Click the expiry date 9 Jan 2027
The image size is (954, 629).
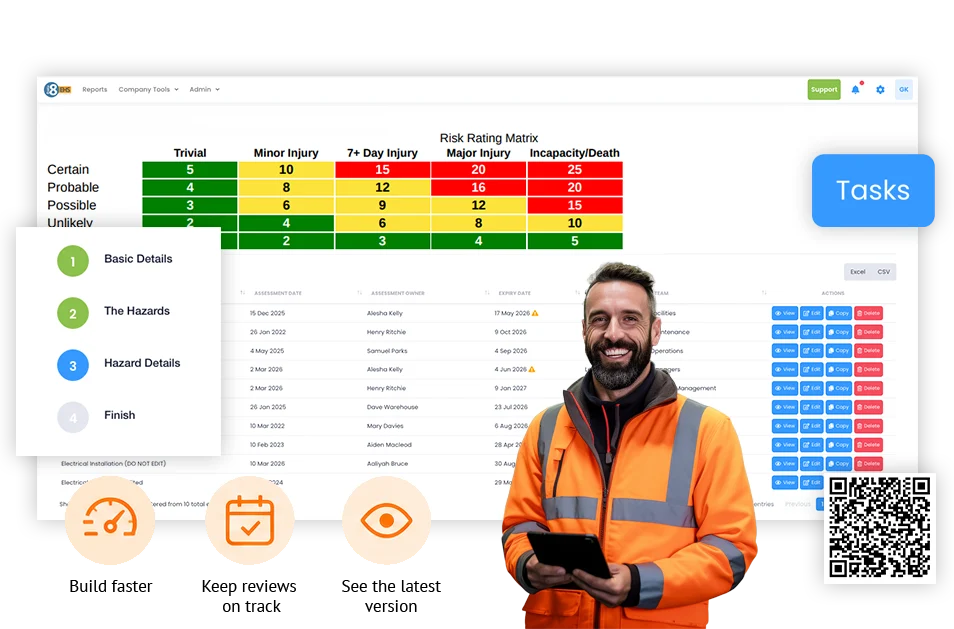pyautogui.click(x=510, y=388)
